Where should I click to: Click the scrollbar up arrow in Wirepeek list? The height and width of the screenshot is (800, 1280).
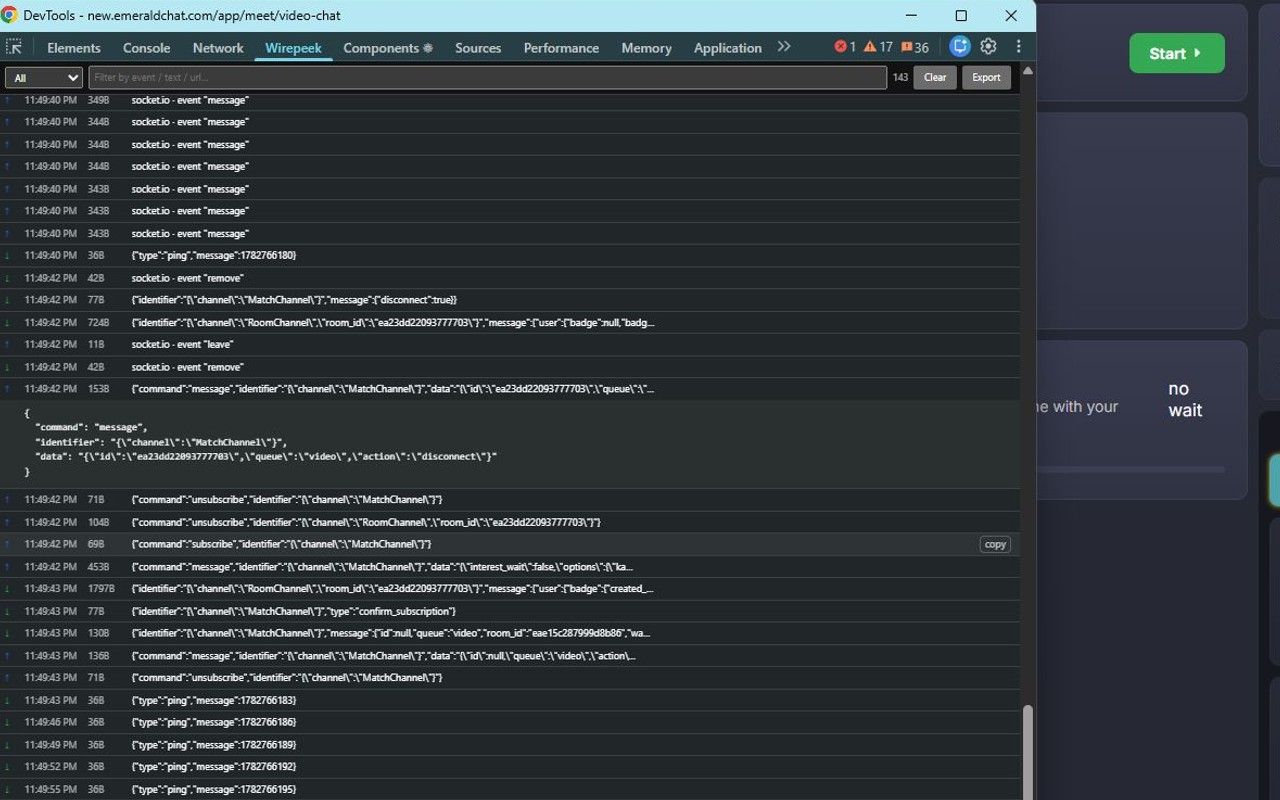coord(1027,71)
